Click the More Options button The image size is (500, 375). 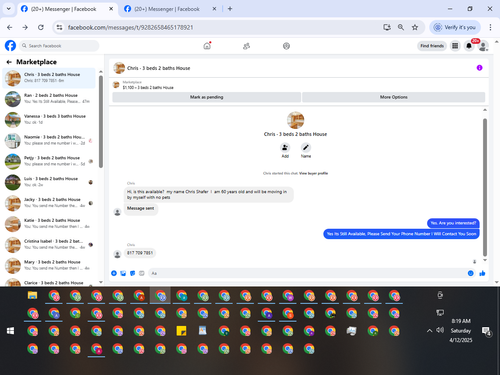pos(394,97)
